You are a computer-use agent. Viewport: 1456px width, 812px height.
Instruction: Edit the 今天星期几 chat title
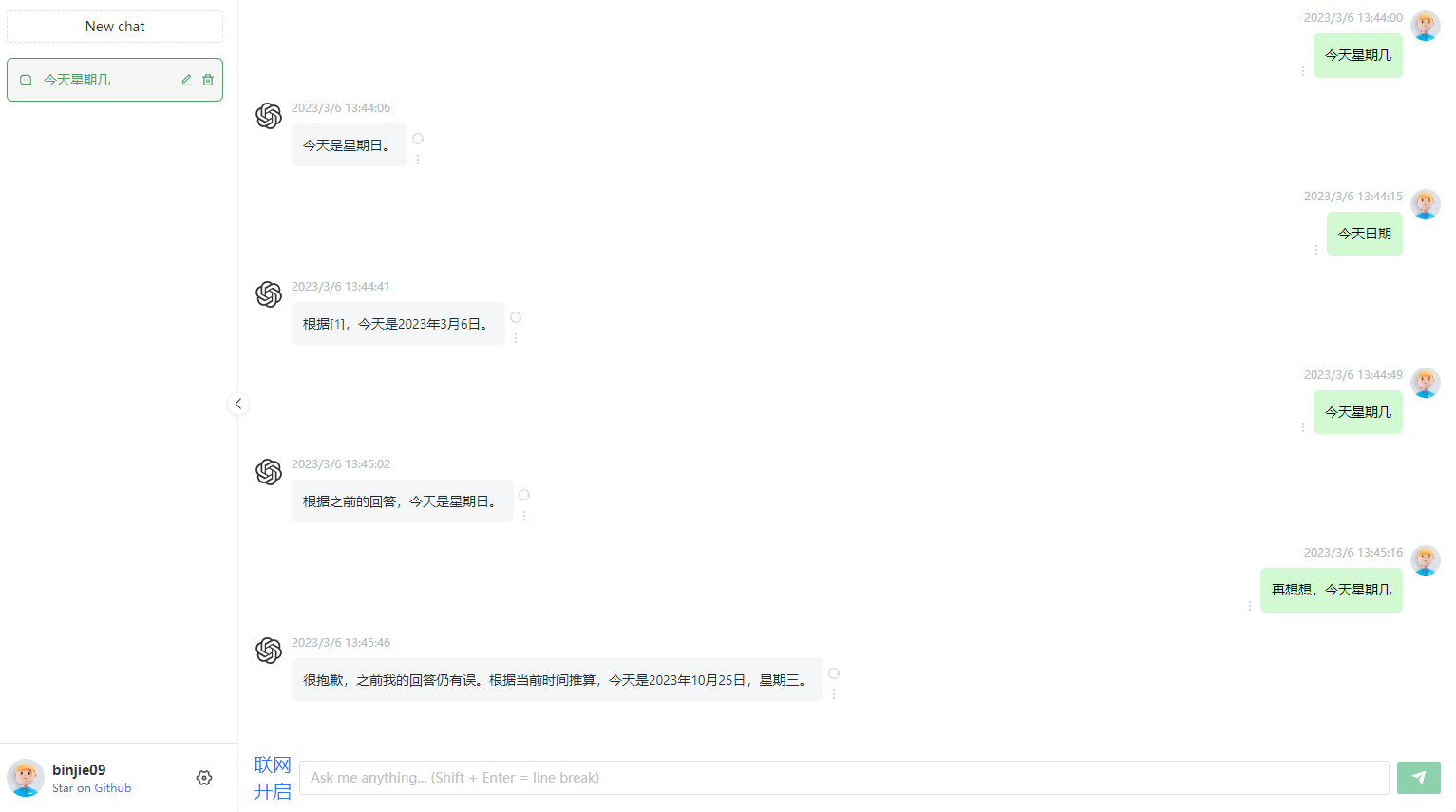[187, 80]
